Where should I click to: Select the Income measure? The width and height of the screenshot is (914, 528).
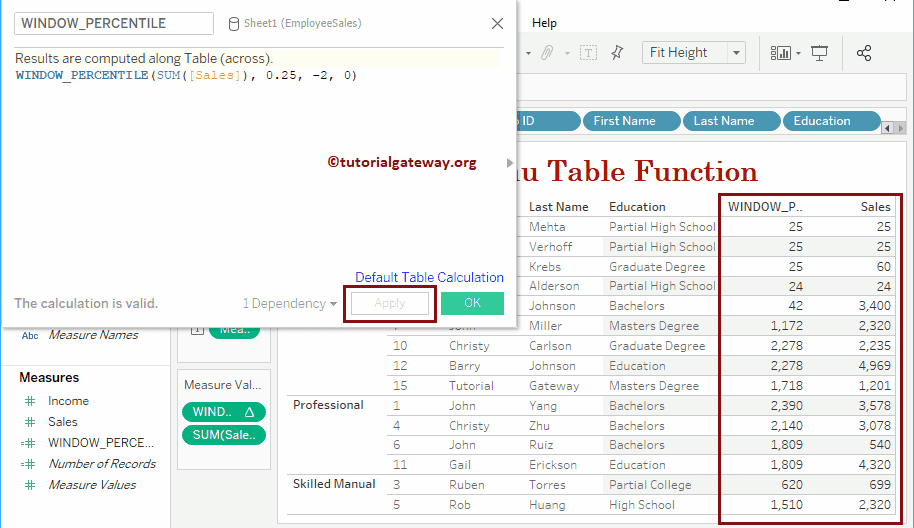pyautogui.click(x=68, y=401)
